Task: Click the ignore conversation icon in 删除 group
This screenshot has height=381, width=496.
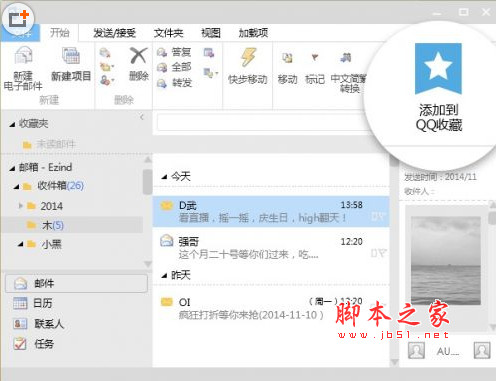Action: coord(105,52)
